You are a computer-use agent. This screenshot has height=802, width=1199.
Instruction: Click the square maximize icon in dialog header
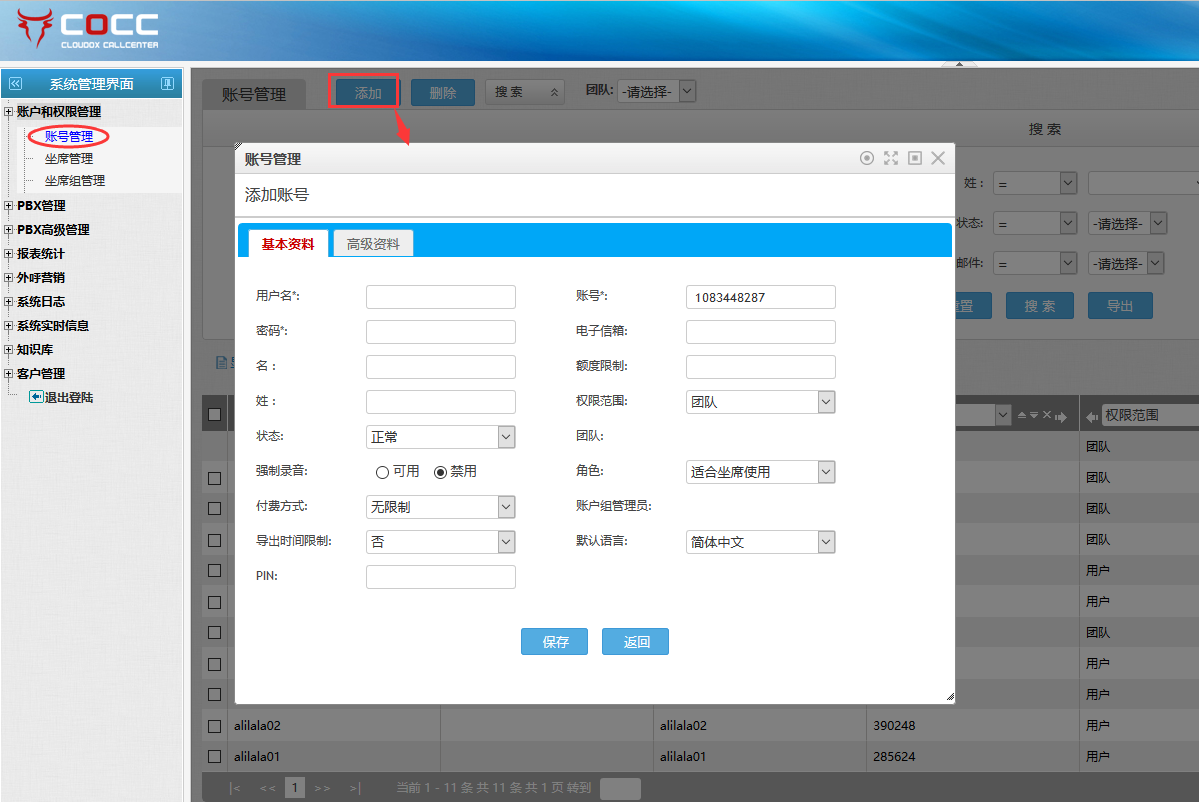pos(914,158)
